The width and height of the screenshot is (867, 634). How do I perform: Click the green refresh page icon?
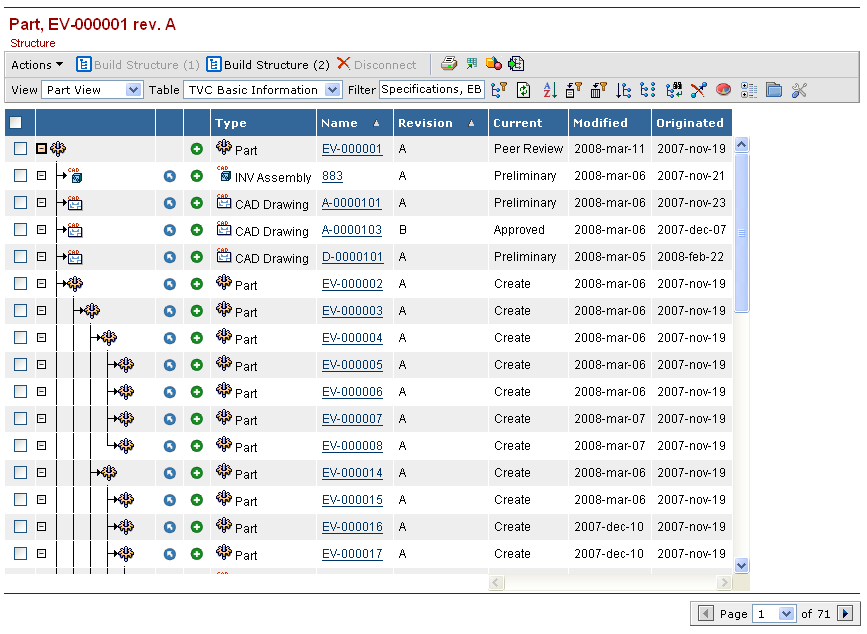click(524, 90)
